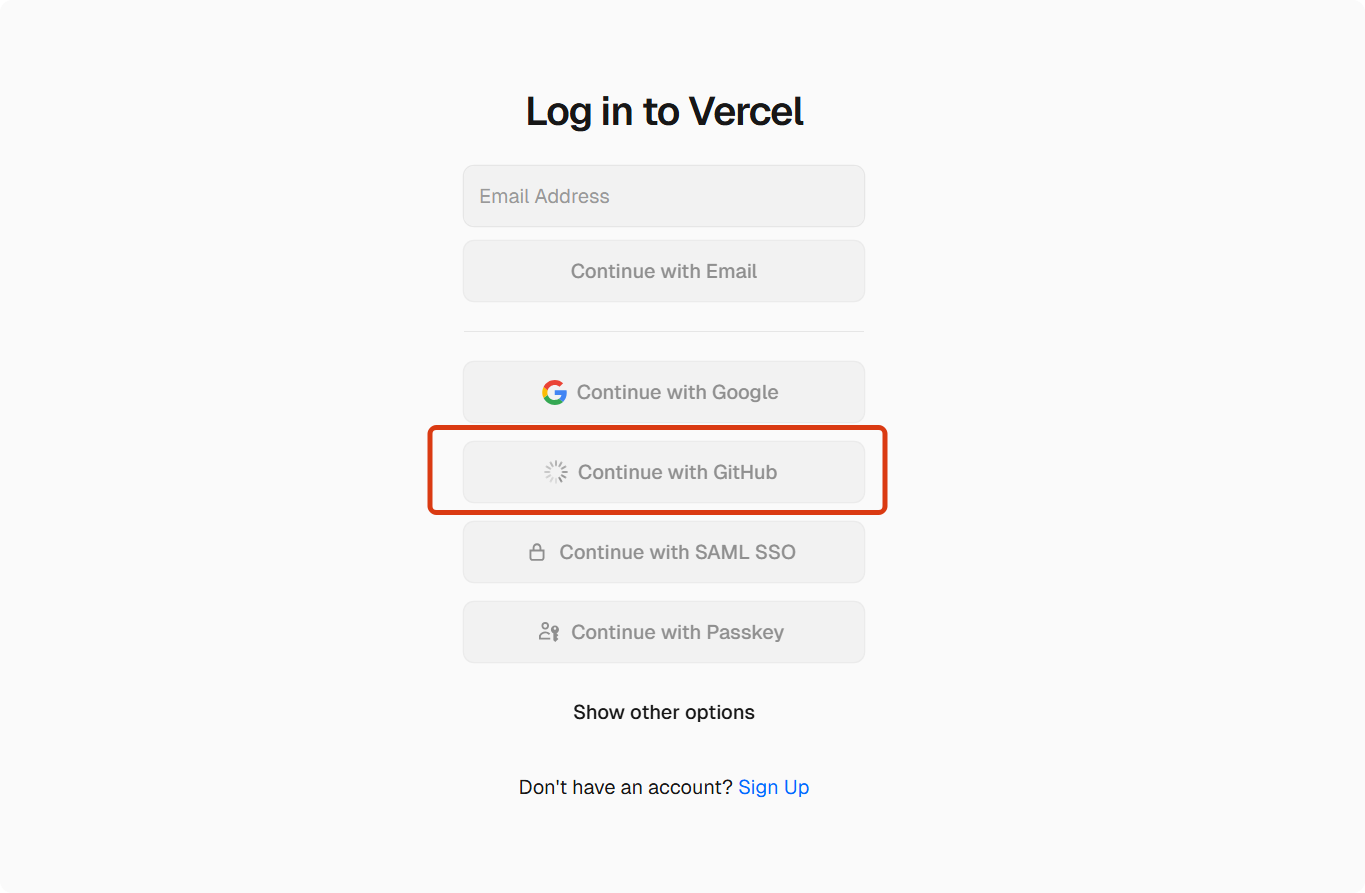Open the Sign Up link
1365x893 pixels.
774,787
